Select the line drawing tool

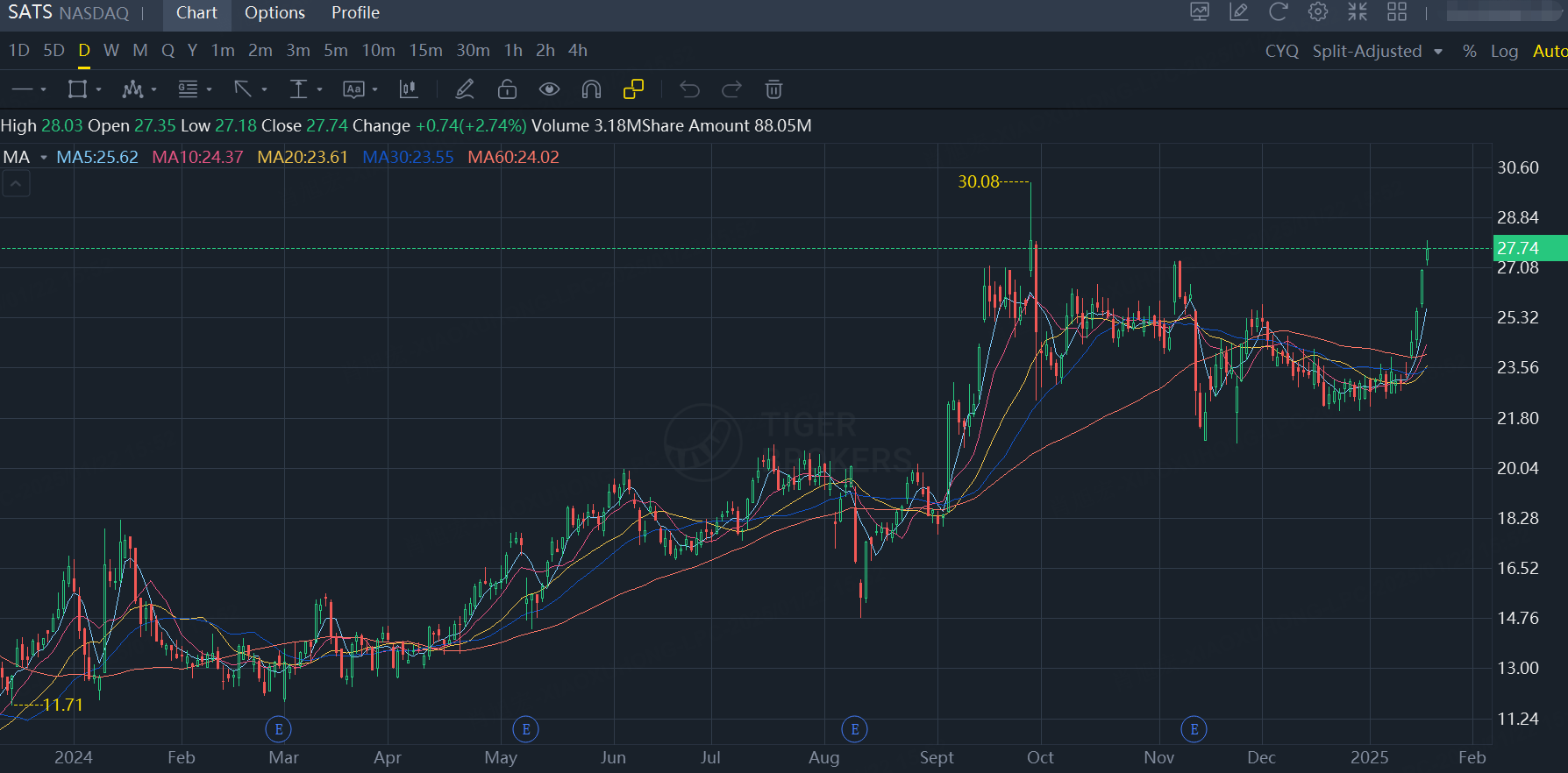22,89
